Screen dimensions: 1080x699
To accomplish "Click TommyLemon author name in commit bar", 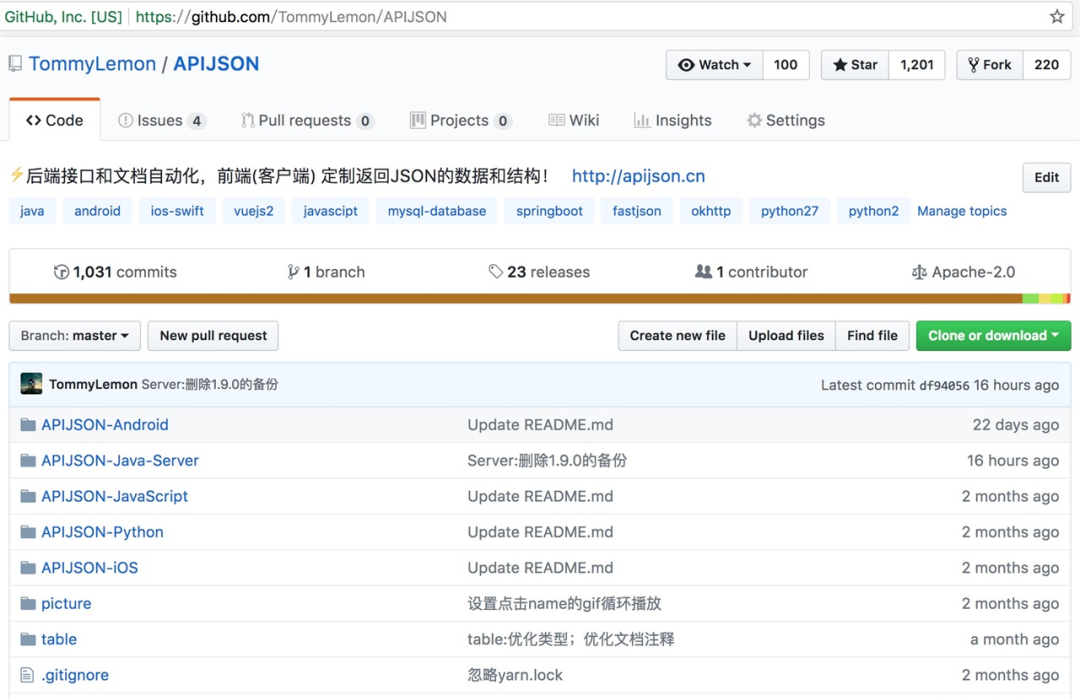I will pos(93,384).
